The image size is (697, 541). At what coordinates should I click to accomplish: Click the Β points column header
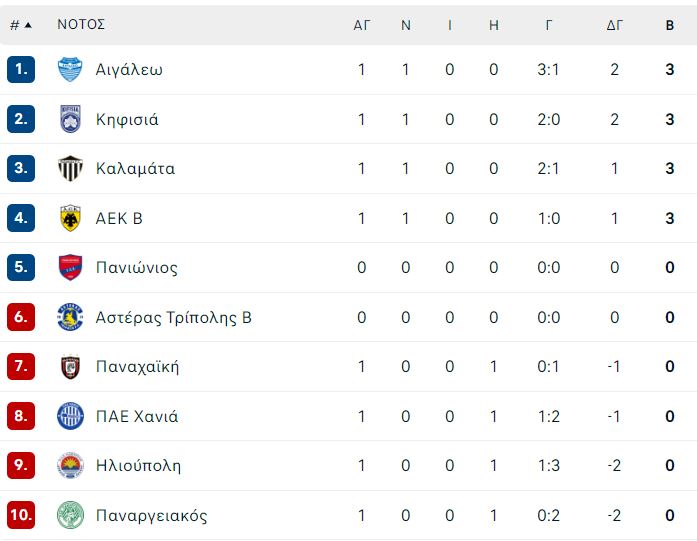pyautogui.click(x=669, y=25)
